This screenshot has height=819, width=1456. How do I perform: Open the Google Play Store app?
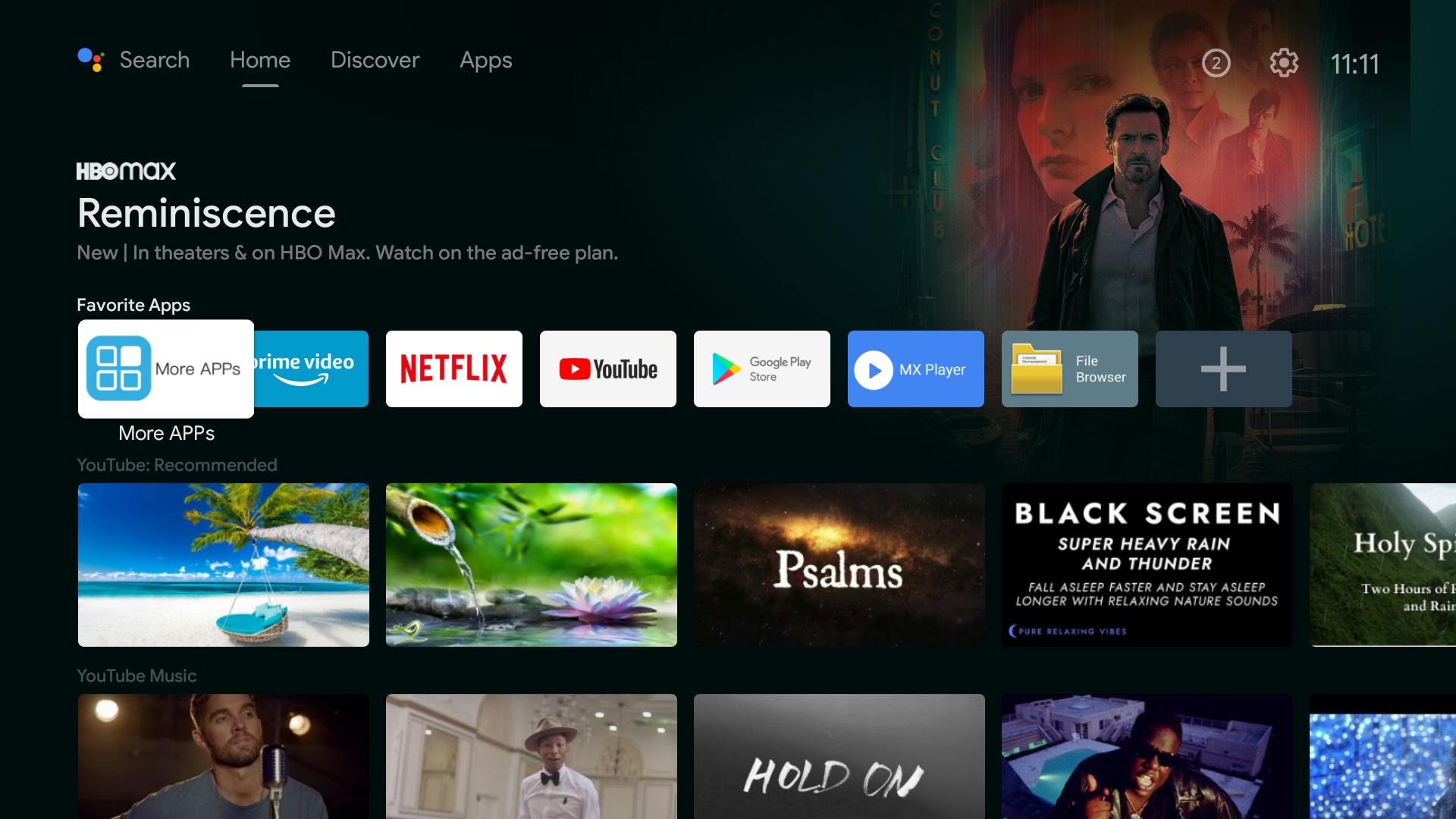click(762, 369)
